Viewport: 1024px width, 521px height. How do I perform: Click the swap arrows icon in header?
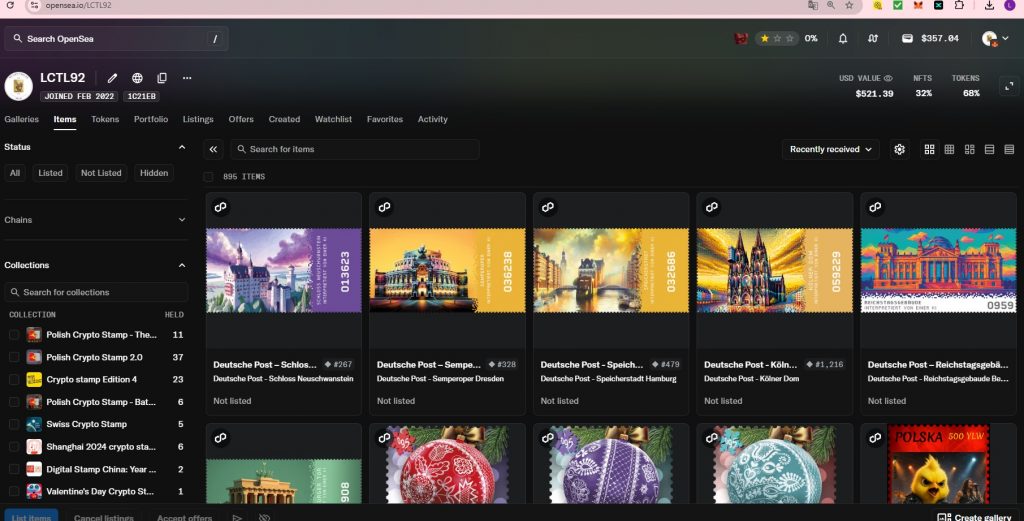click(x=873, y=39)
